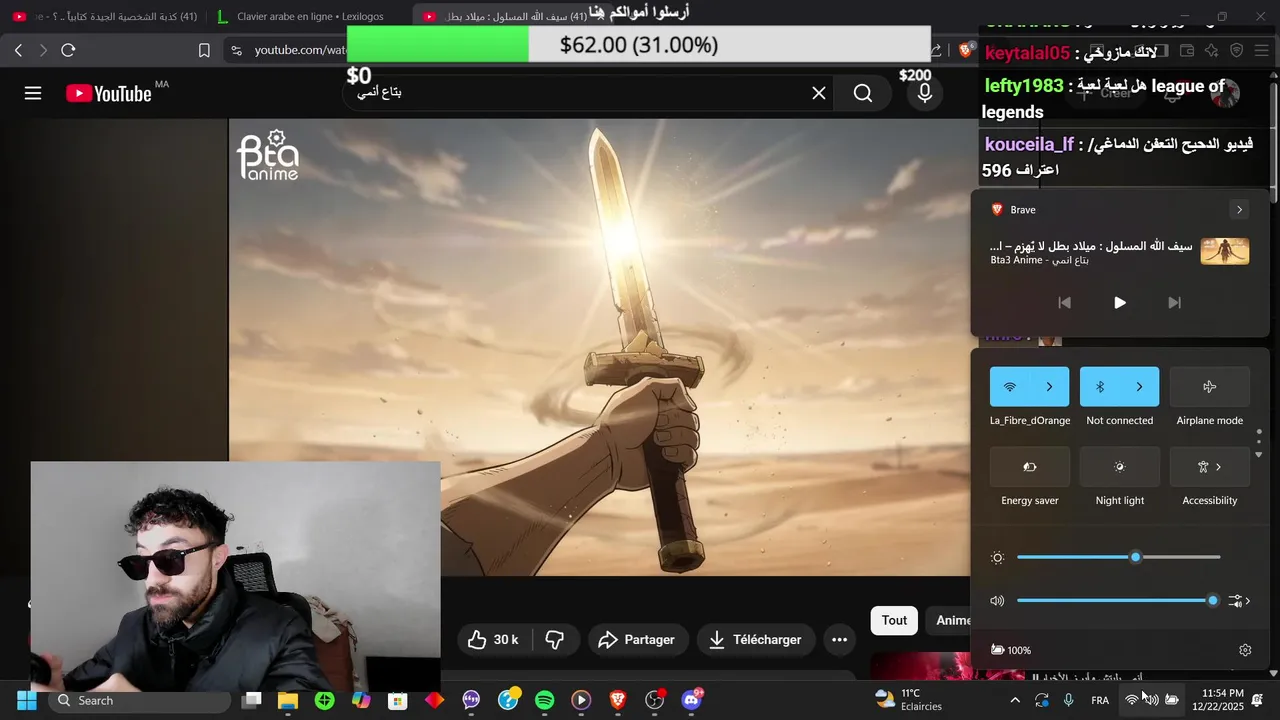The width and height of the screenshot is (1280, 720).
Task: Skip to previous track in media flyout
Action: tap(1064, 303)
